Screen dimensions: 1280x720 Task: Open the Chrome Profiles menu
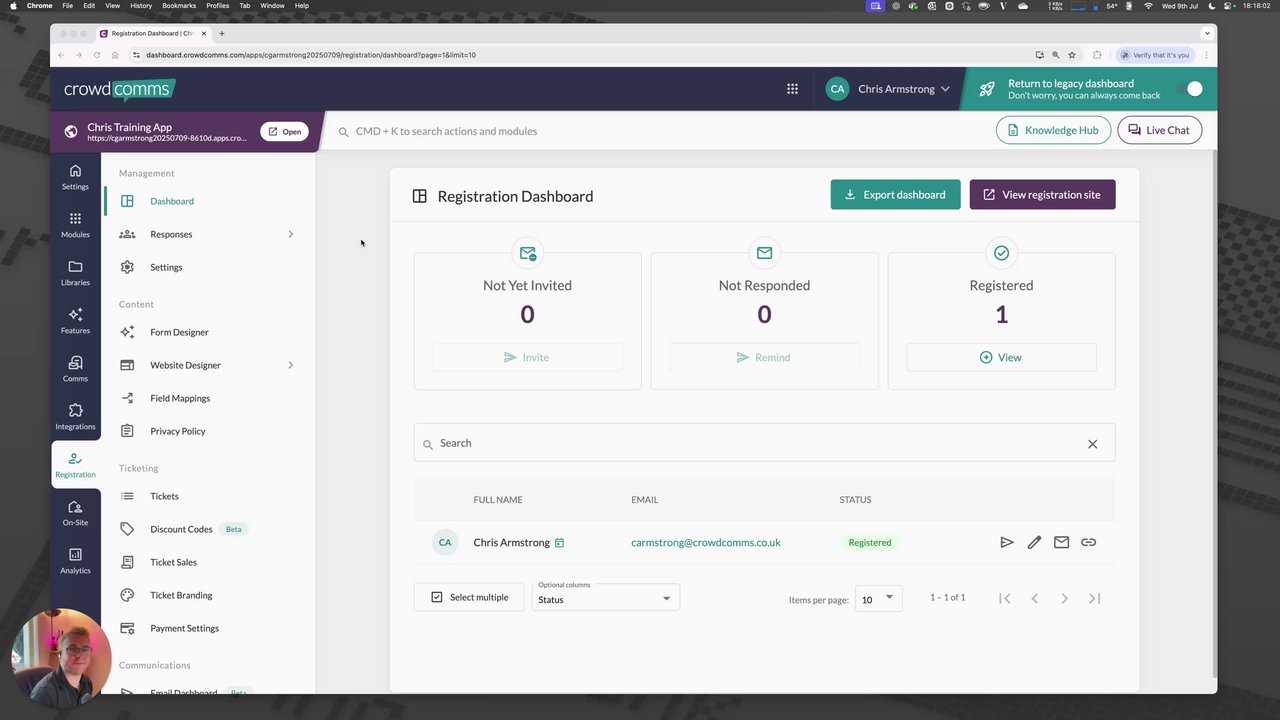click(x=217, y=6)
